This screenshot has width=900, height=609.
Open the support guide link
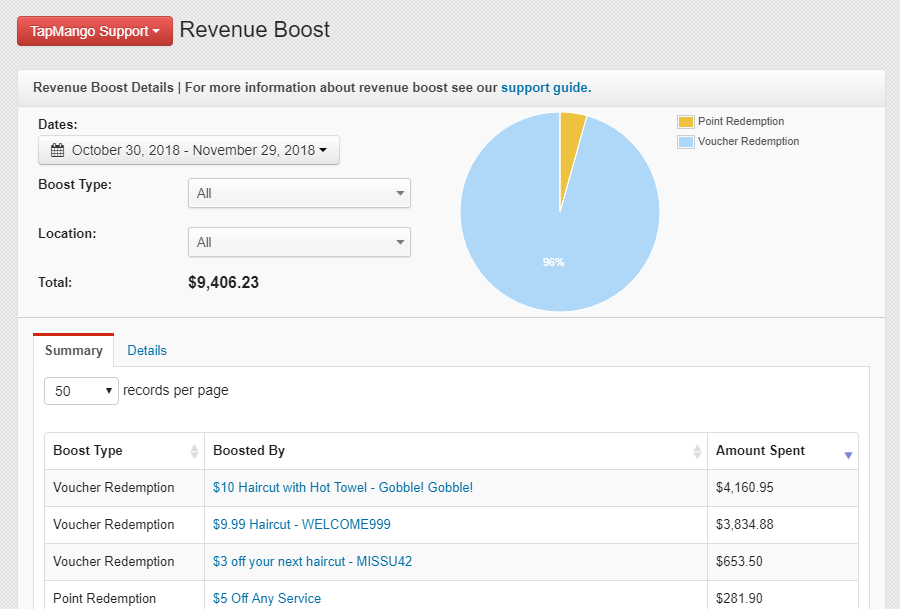546,88
